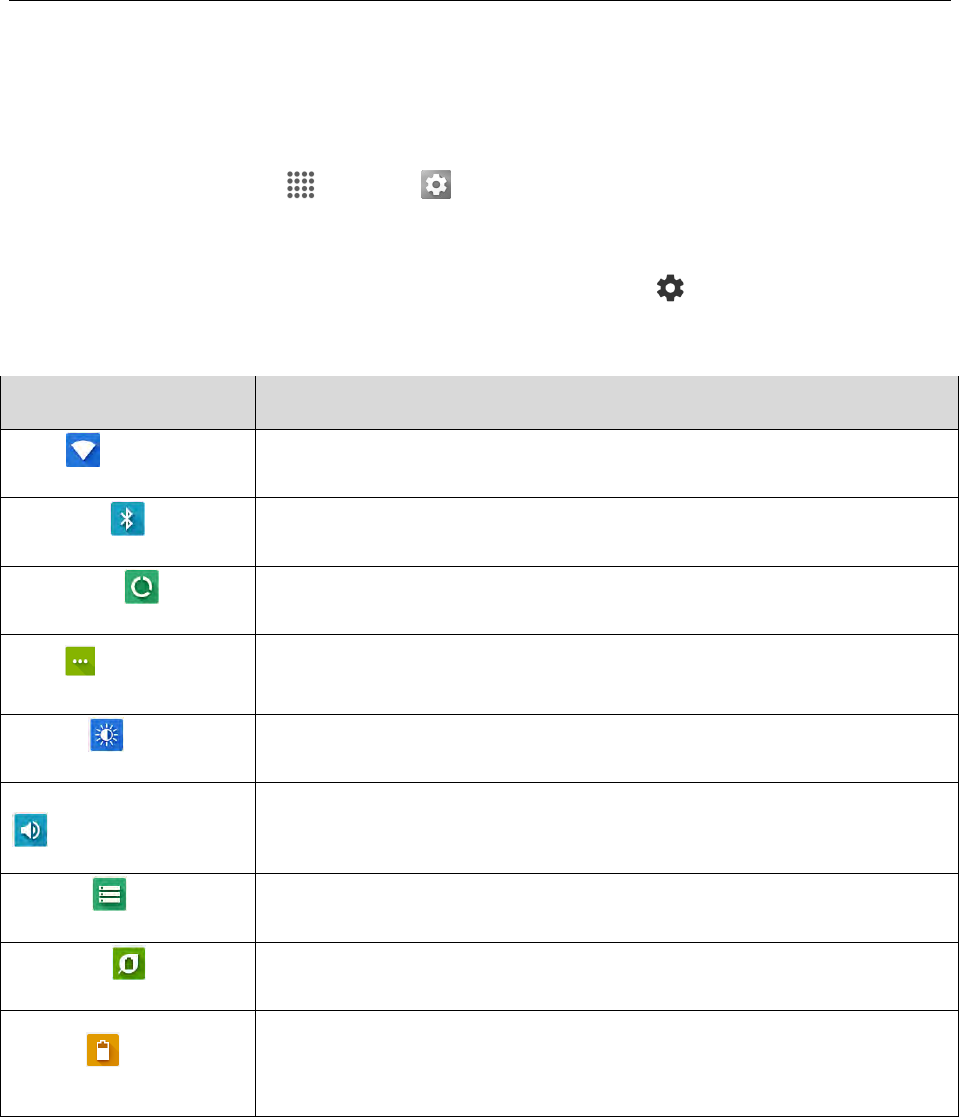This screenshot has width=959, height=1117.
Task: Click the gray header cell above icon column
Action: click(128, 402)
